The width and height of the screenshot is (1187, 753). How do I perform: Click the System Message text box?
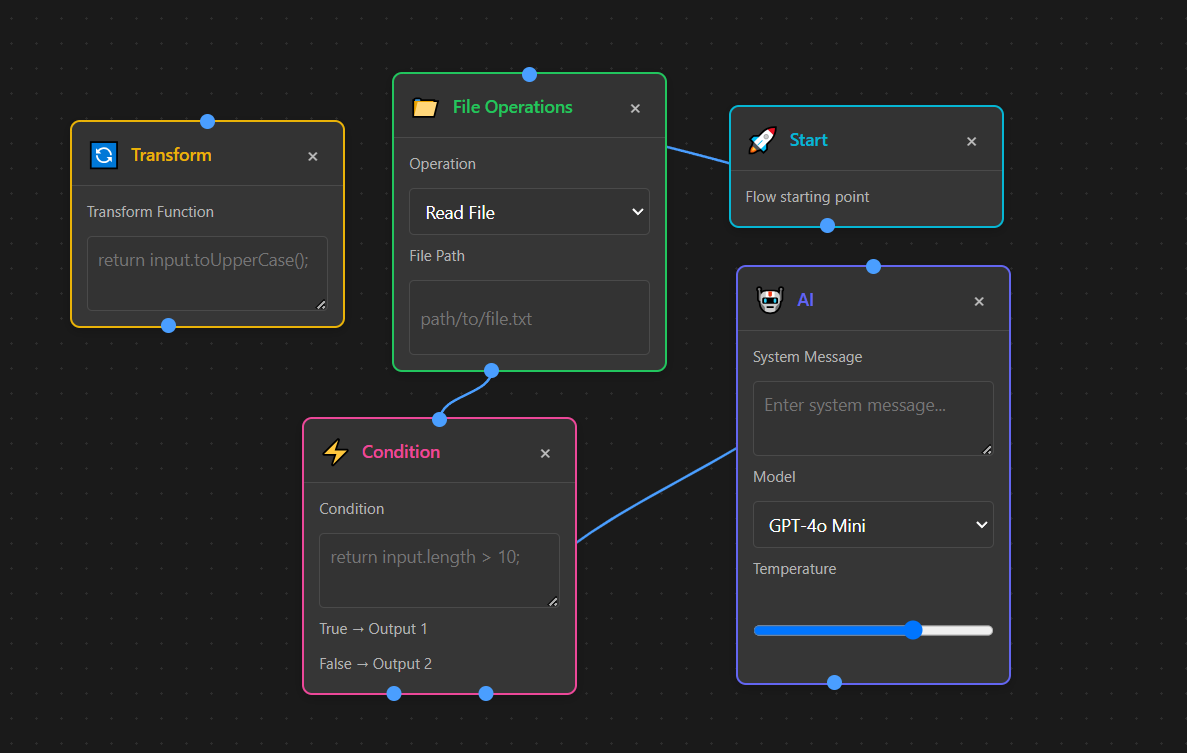pos(872,417)
